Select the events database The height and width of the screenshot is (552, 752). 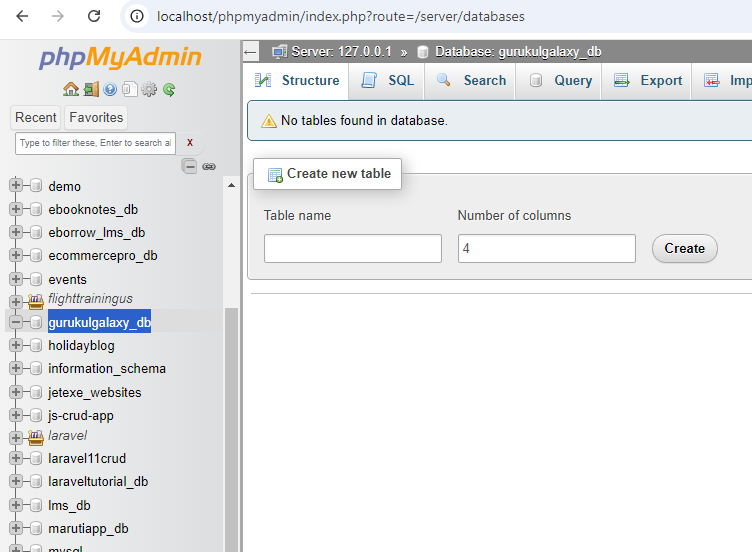coord(67,279)
